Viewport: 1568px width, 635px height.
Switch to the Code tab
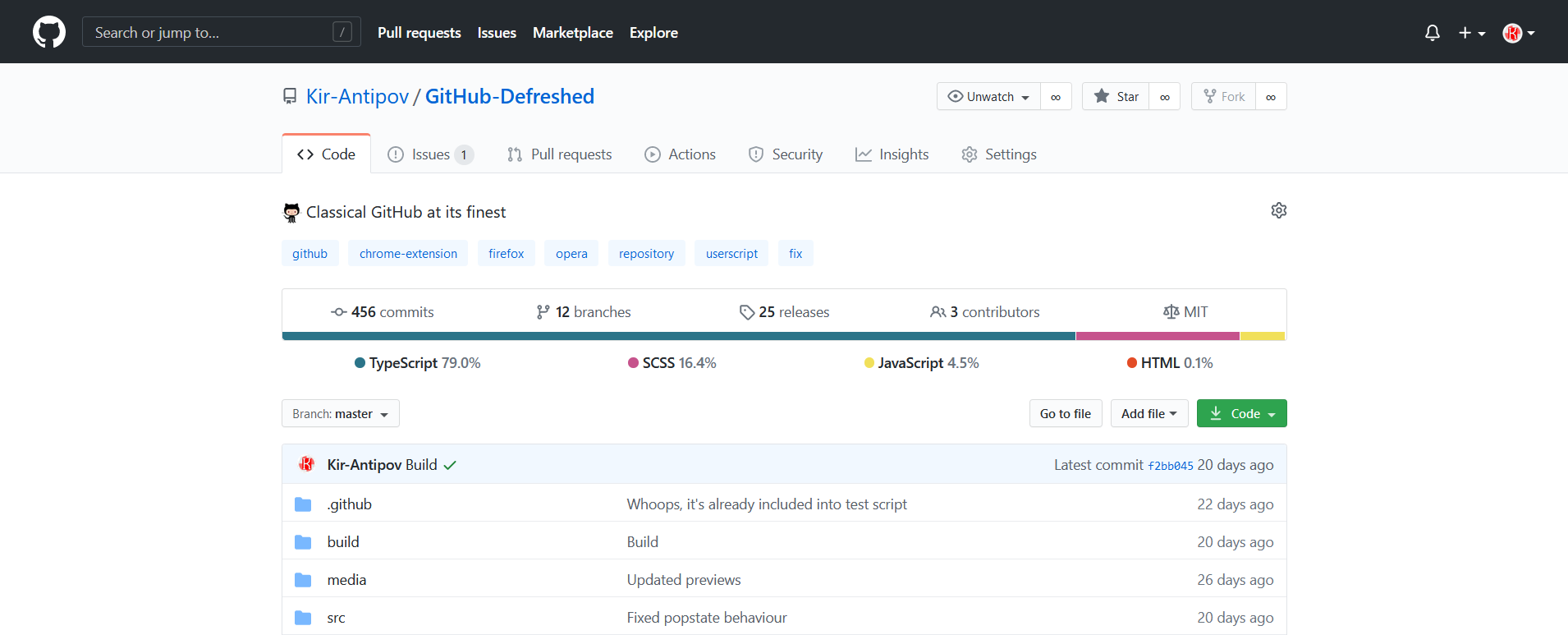[x=326, y=154]
